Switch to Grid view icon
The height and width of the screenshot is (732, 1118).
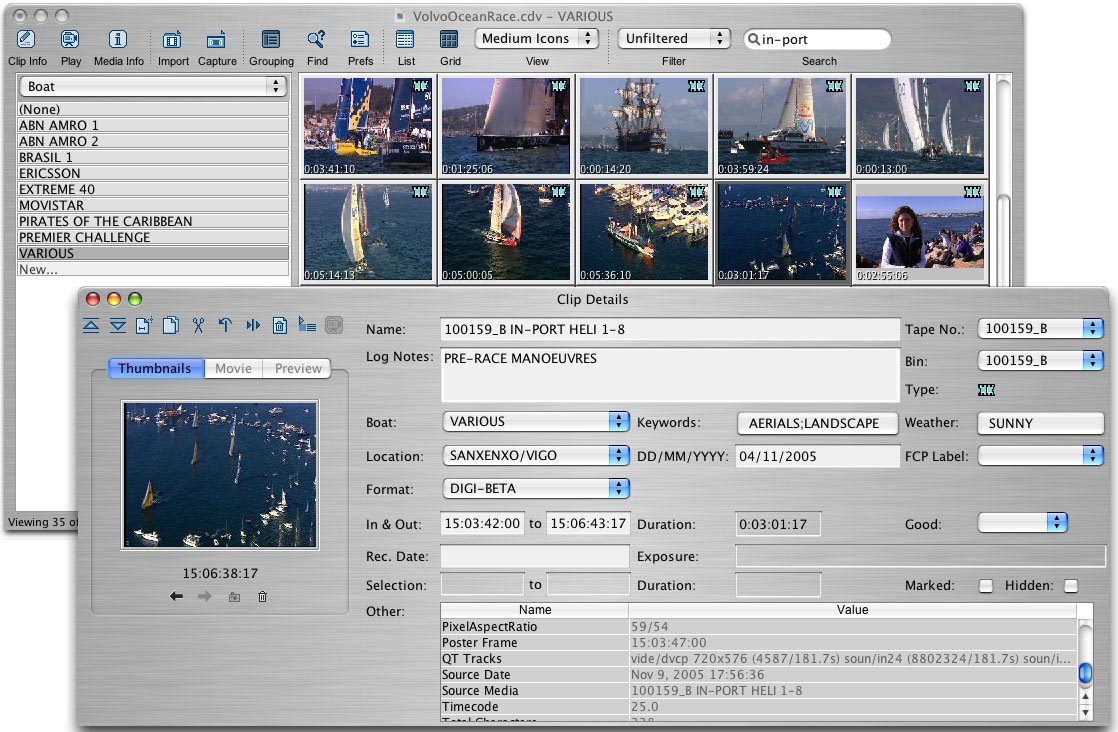pyautogui.click(x=450, y=40)
